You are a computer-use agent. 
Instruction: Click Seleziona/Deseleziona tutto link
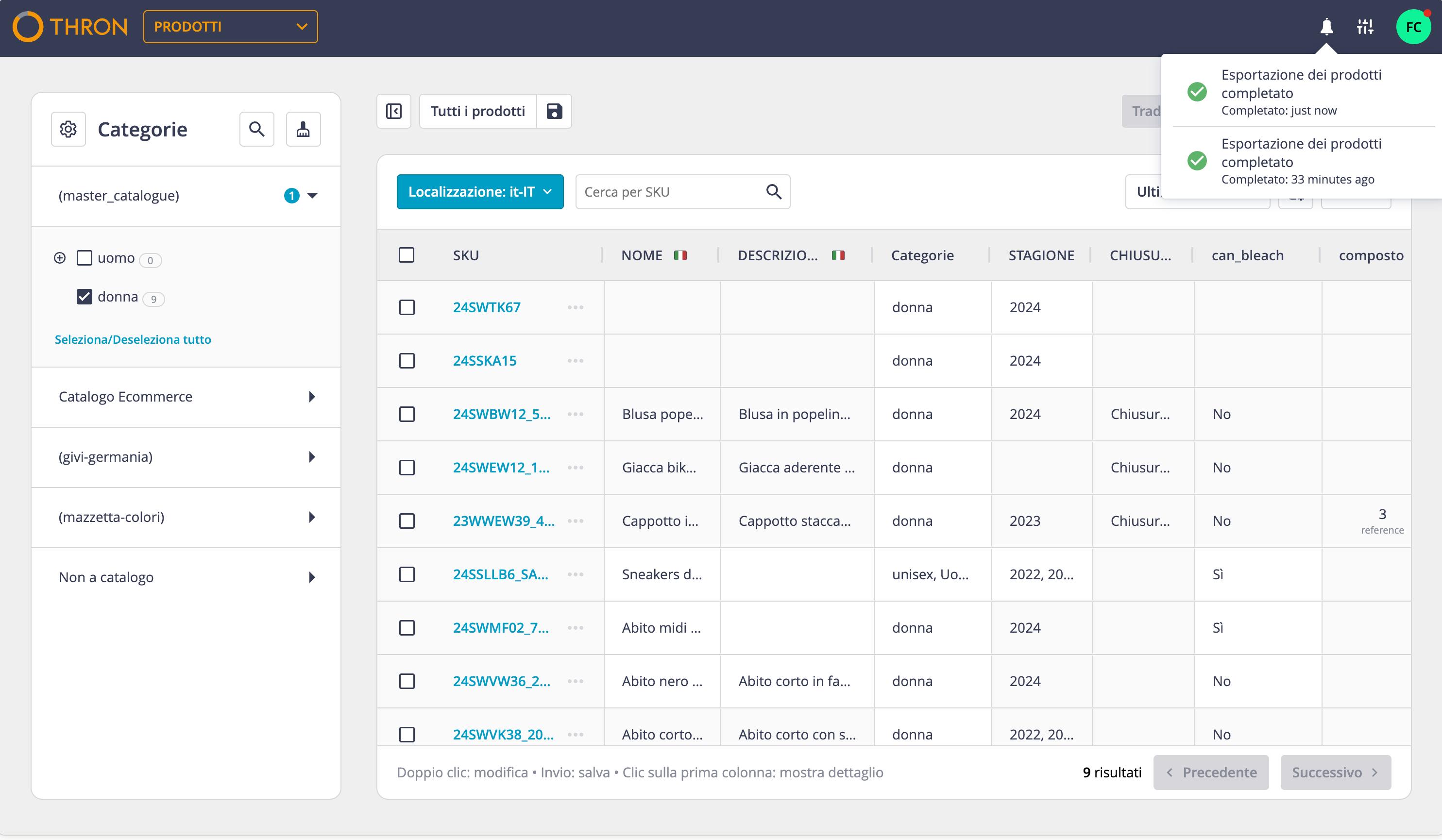tap(133, 339)
